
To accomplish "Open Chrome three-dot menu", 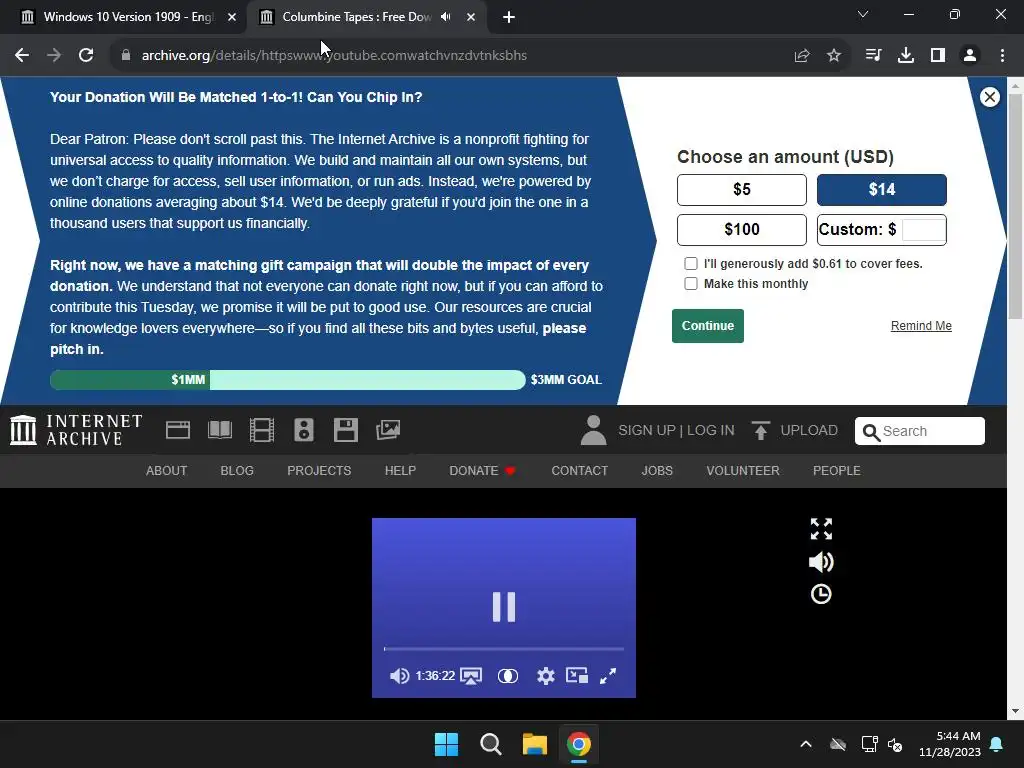I will click(x=1002, y=56).
